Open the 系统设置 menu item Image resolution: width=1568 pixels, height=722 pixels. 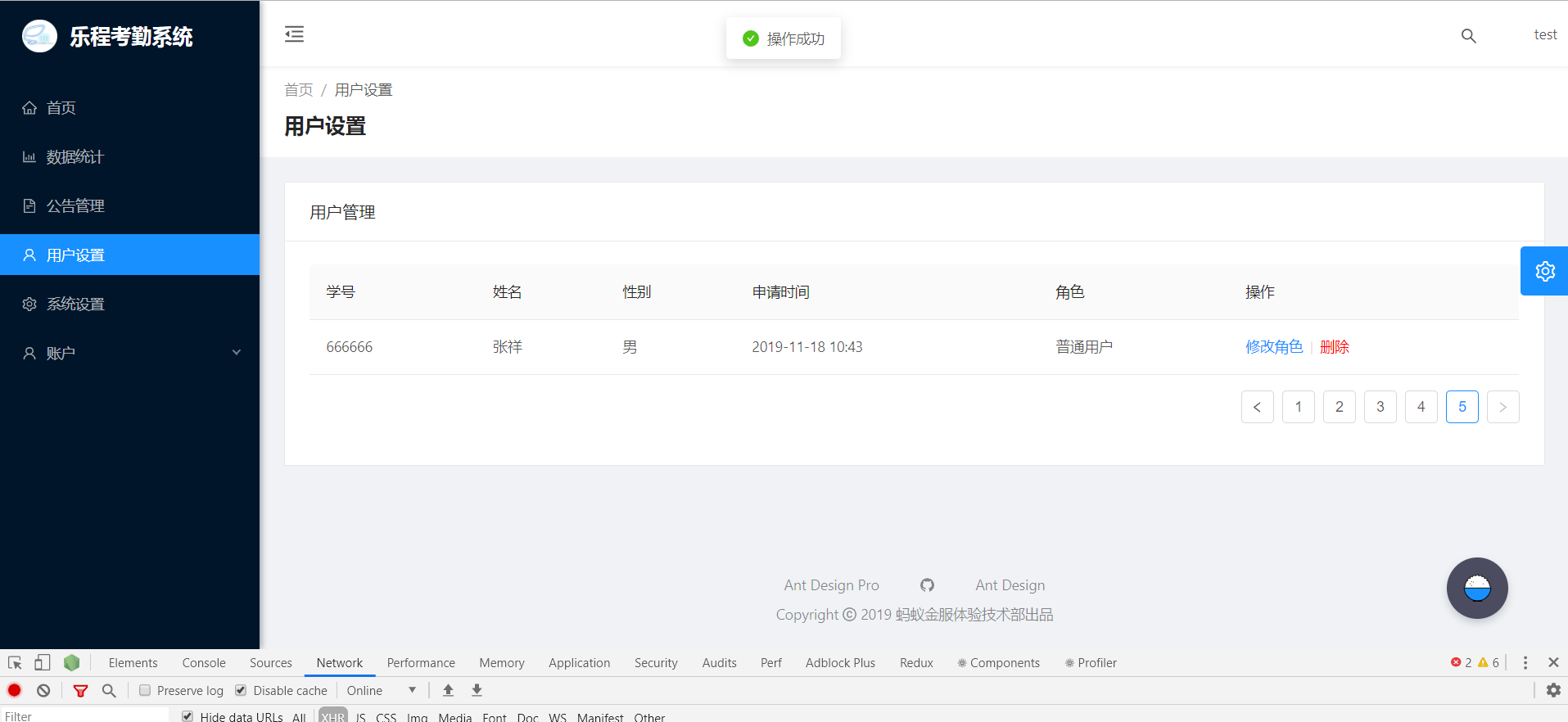[129, 304]
